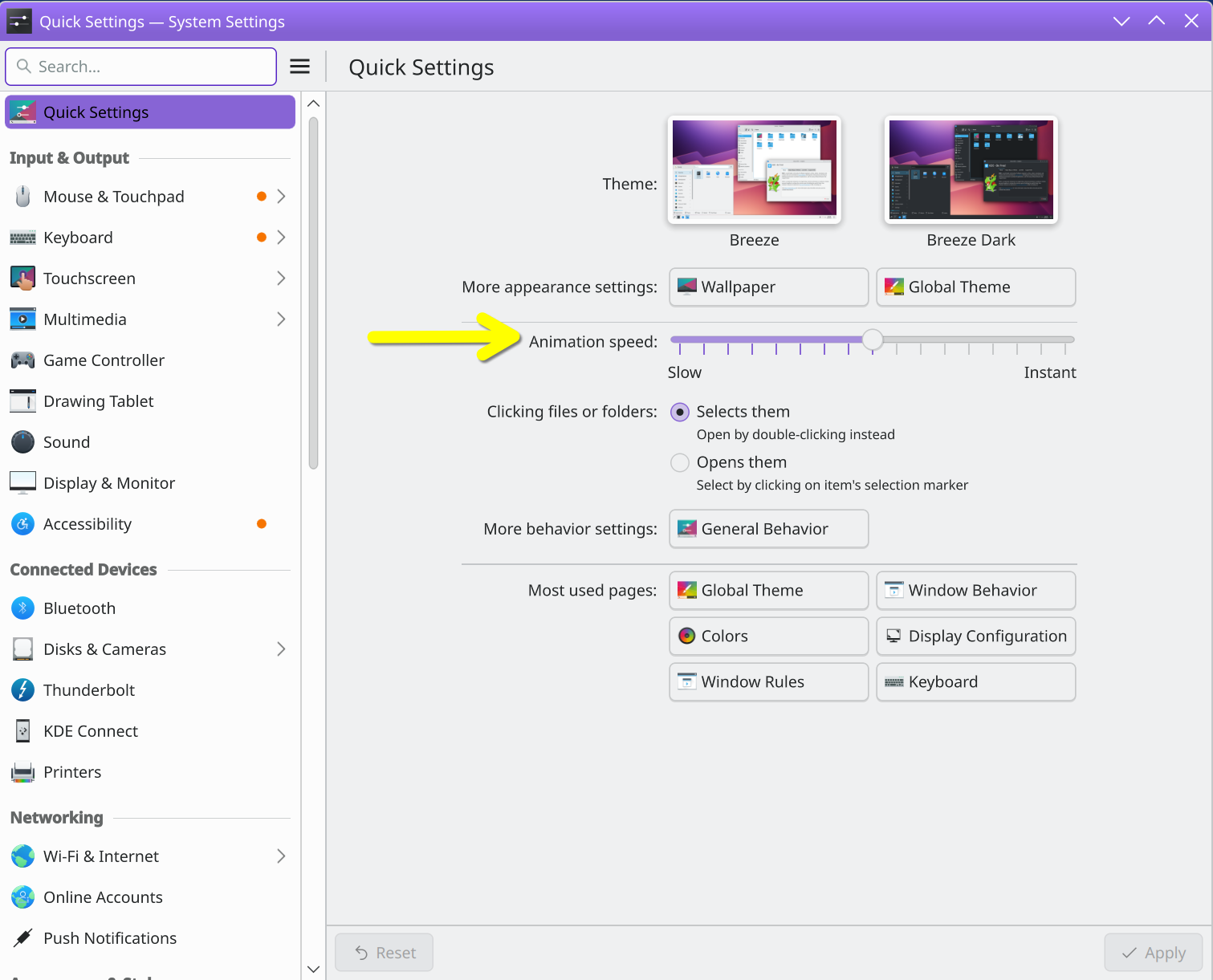
Task: Open the hamburger menu next to search
Action: tap(299, 67)
